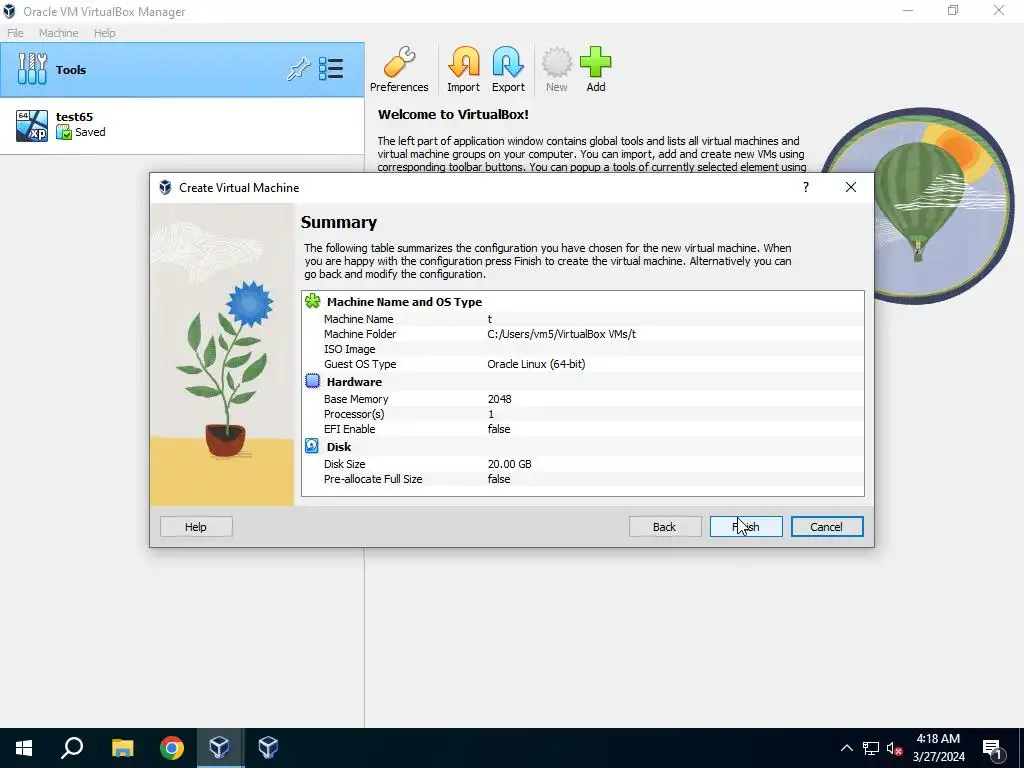
Task: Click the Welcome to VirtualBox! heading
Action: click(x=453, y=114)
